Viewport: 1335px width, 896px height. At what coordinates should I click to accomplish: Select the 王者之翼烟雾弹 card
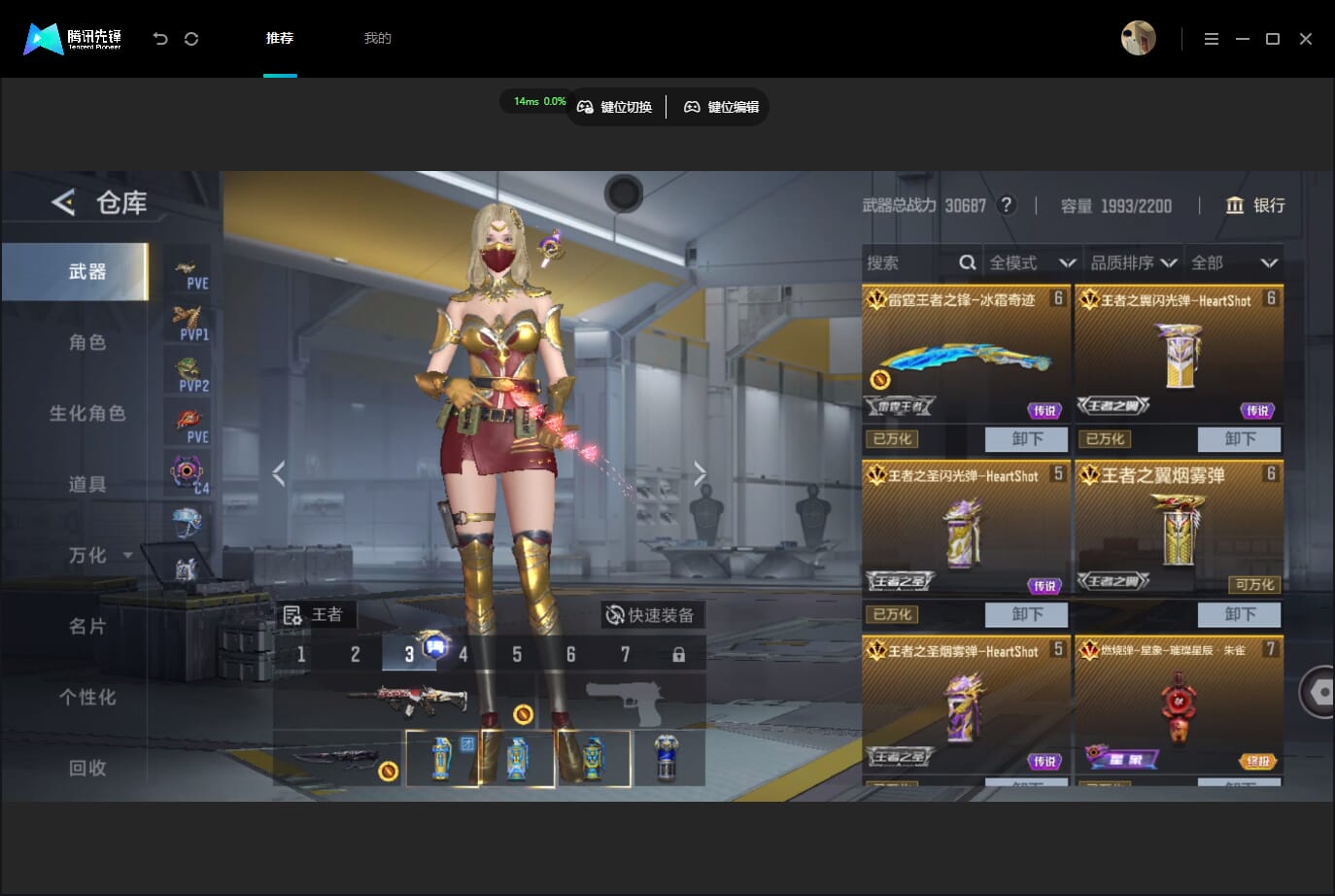pos(1179,529)
